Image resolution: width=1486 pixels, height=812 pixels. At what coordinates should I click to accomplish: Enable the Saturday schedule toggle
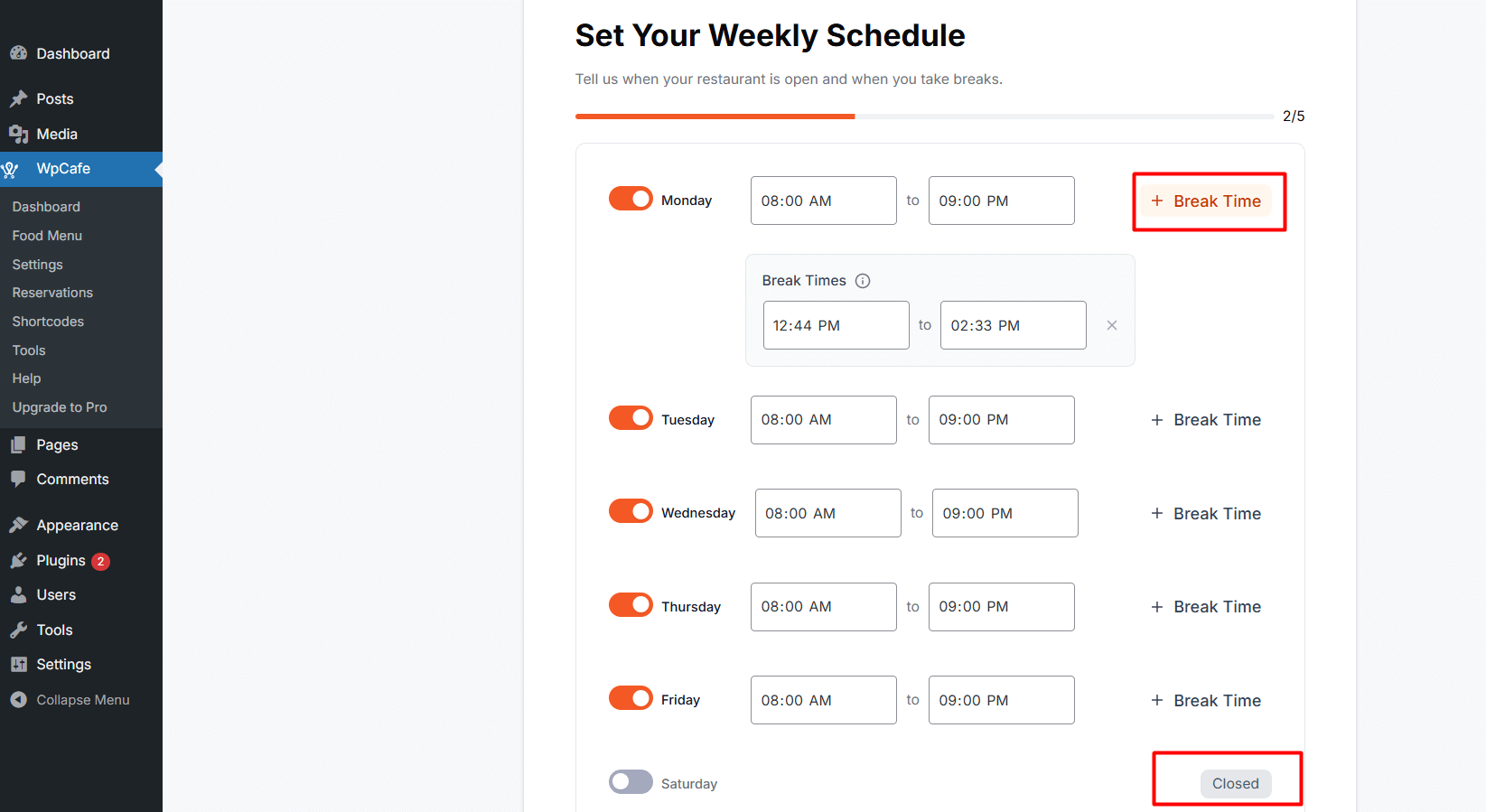point(631,781)
